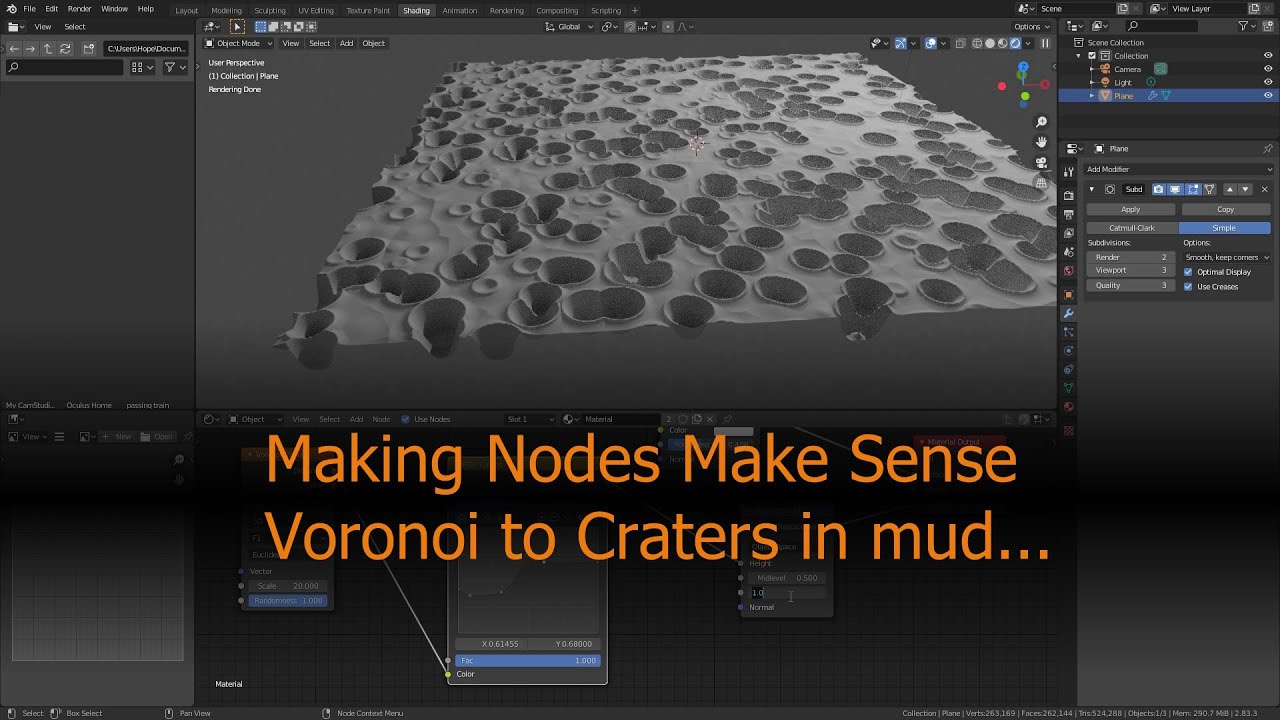Toggle modifier edit mode display
1280x720 pixels.
pos(1192,189)
